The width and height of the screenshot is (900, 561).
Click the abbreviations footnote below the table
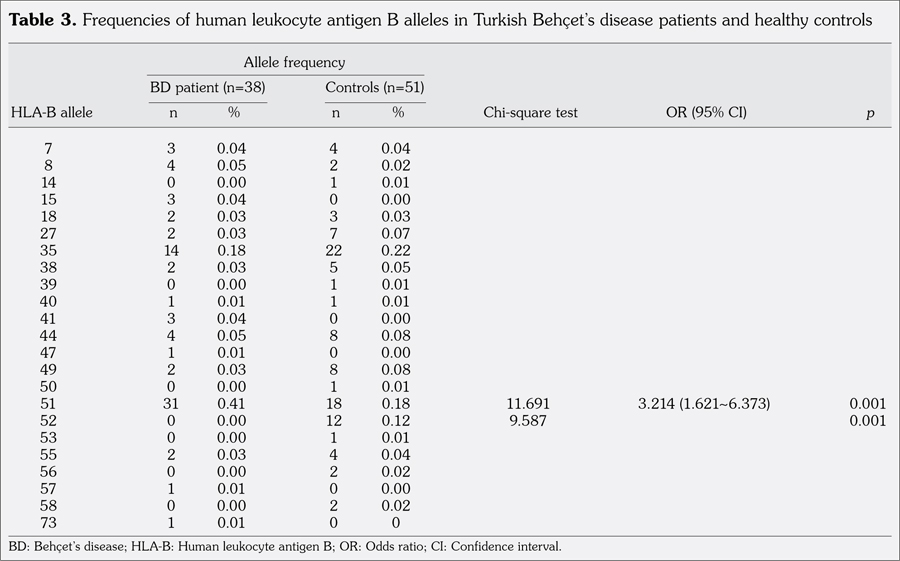(x=285, y=547)
